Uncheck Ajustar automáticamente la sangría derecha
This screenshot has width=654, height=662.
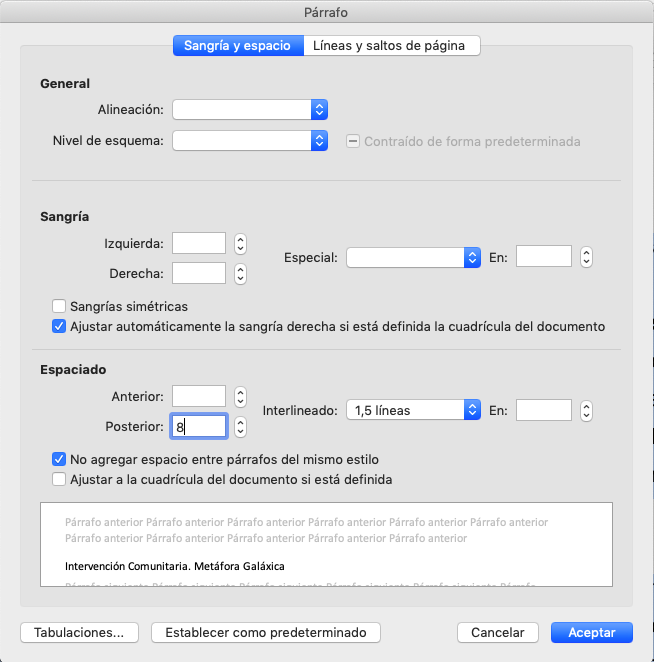tap(60, 326)
